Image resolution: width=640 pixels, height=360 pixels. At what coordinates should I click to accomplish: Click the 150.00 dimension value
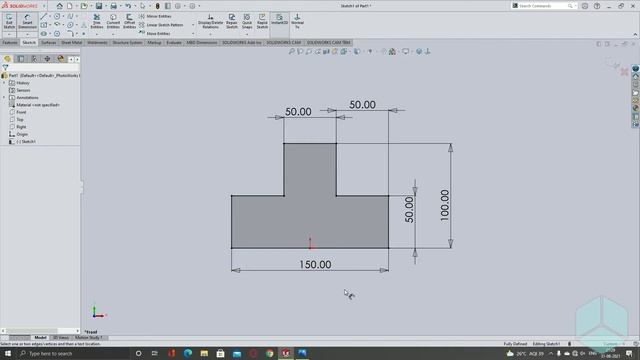(315, 264)
